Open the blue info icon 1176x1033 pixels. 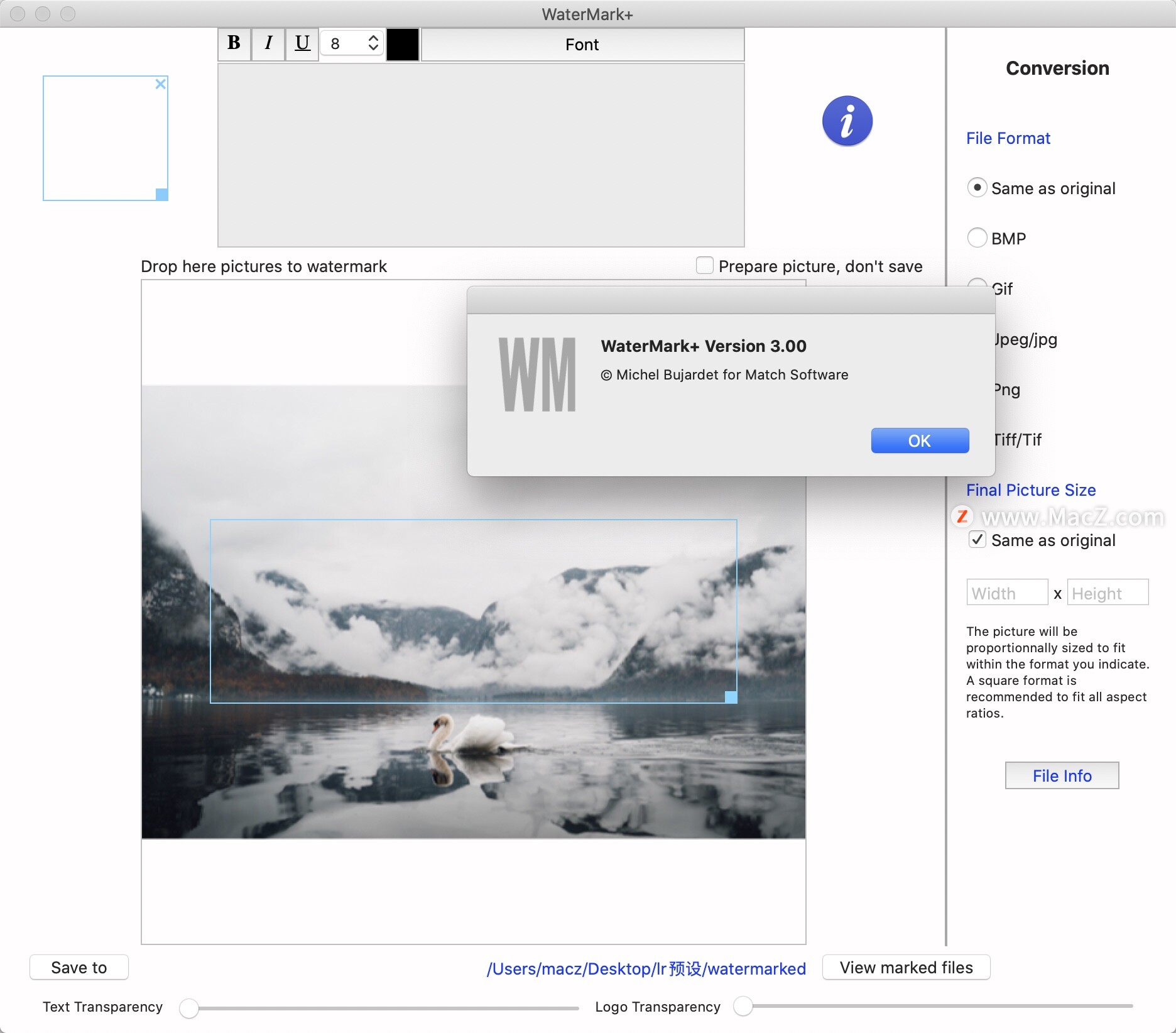[x=847, y=121]
